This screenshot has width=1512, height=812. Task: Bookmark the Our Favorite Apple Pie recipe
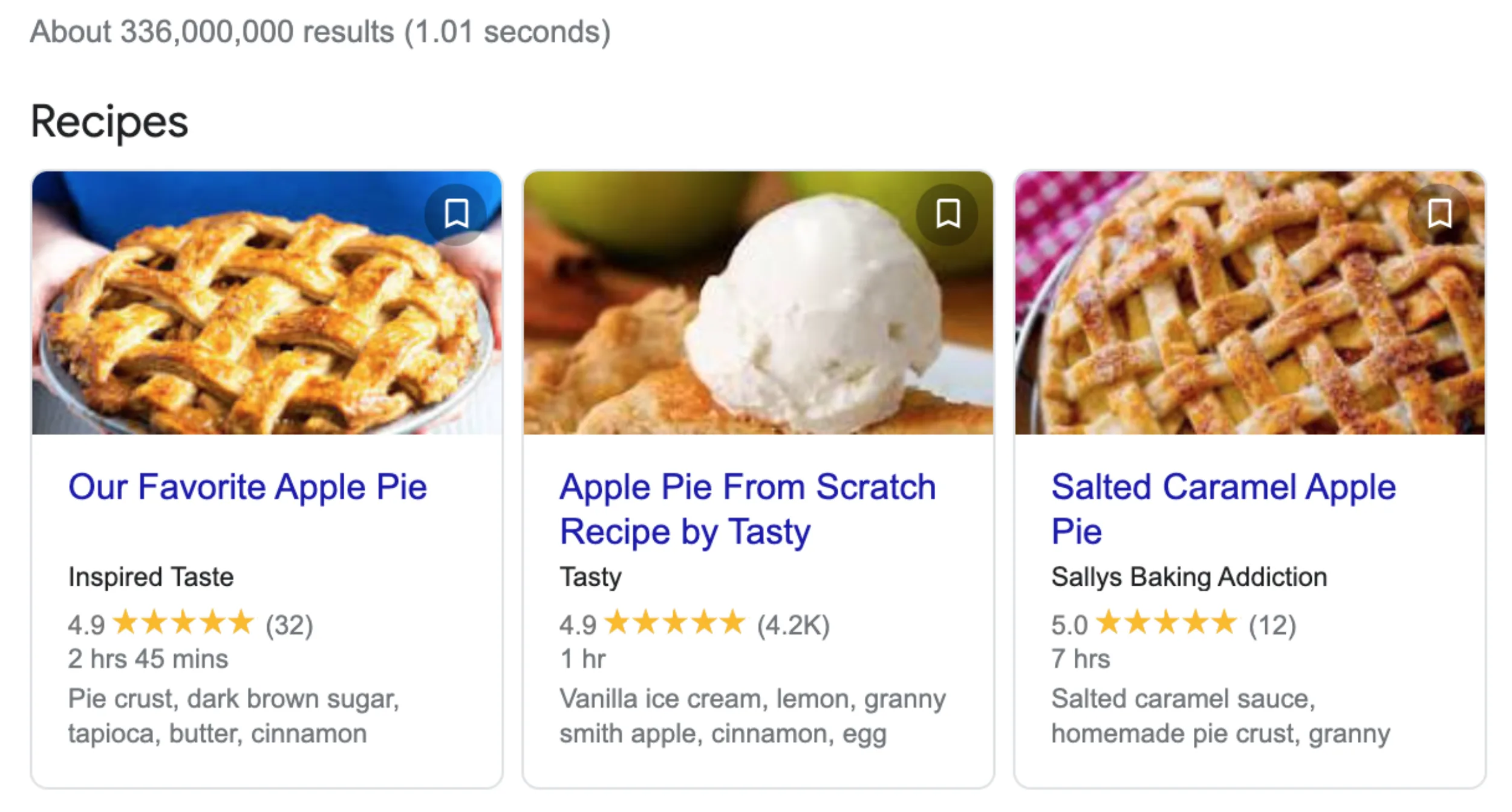tap(457, 214)
